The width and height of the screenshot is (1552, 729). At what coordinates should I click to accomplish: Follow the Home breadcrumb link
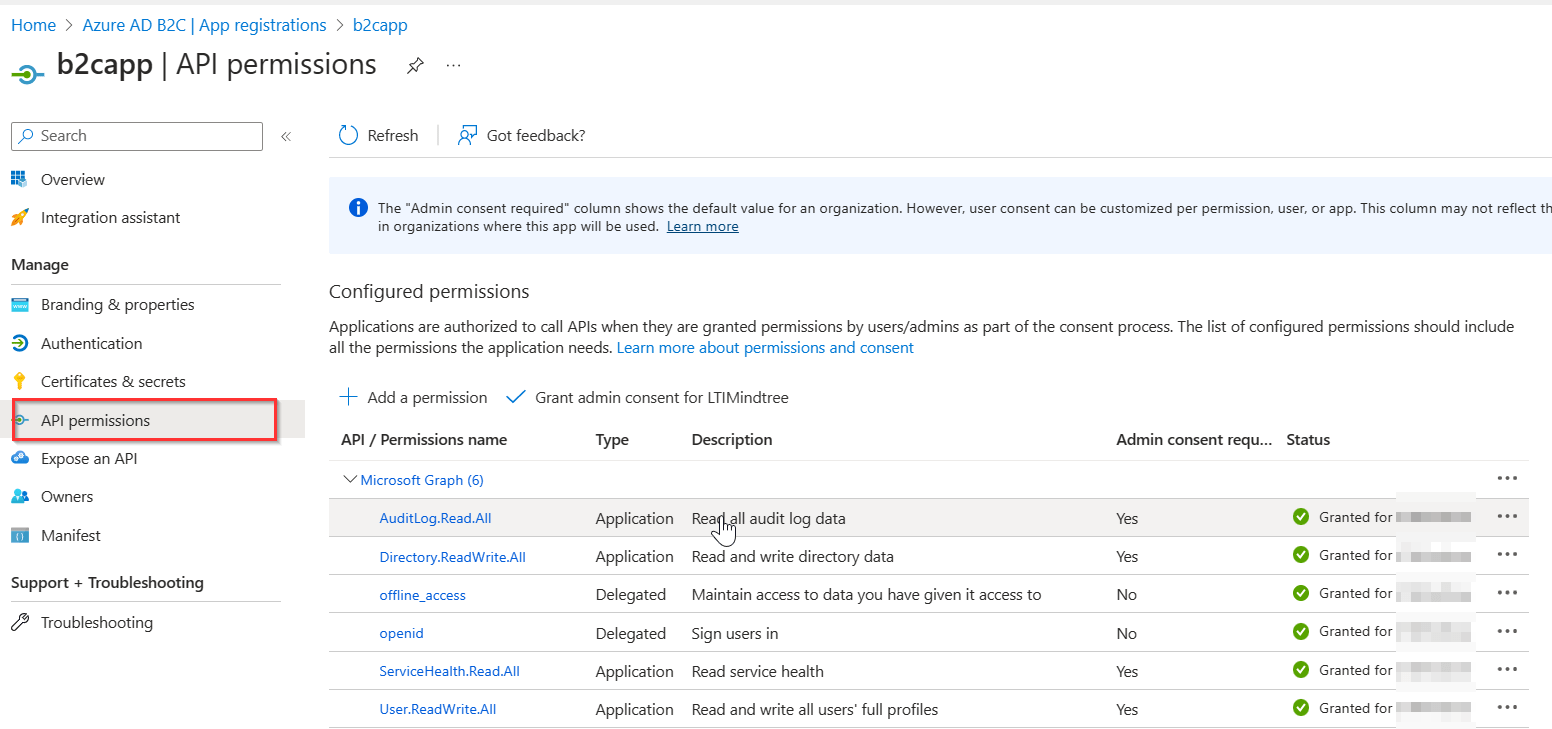[33, 24]
